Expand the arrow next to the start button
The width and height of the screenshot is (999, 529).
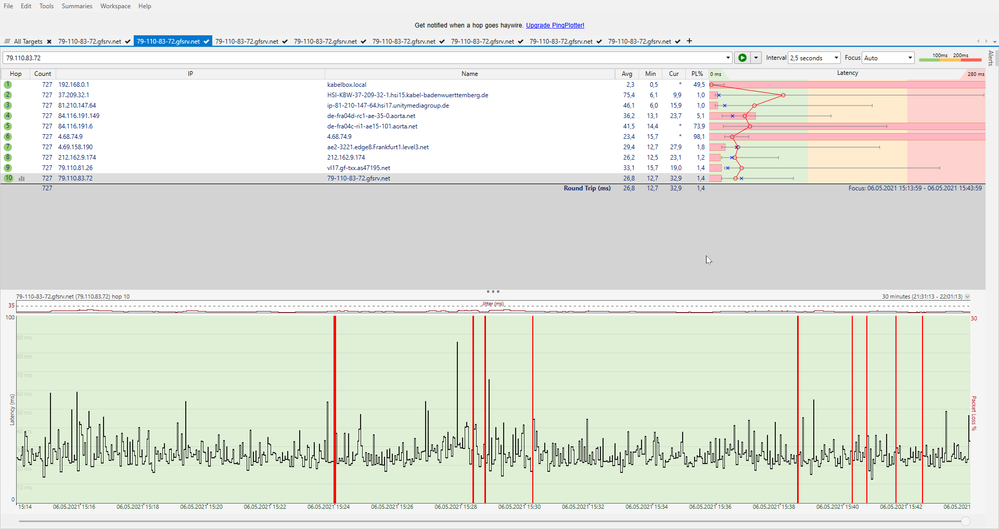tap(756, 58)
